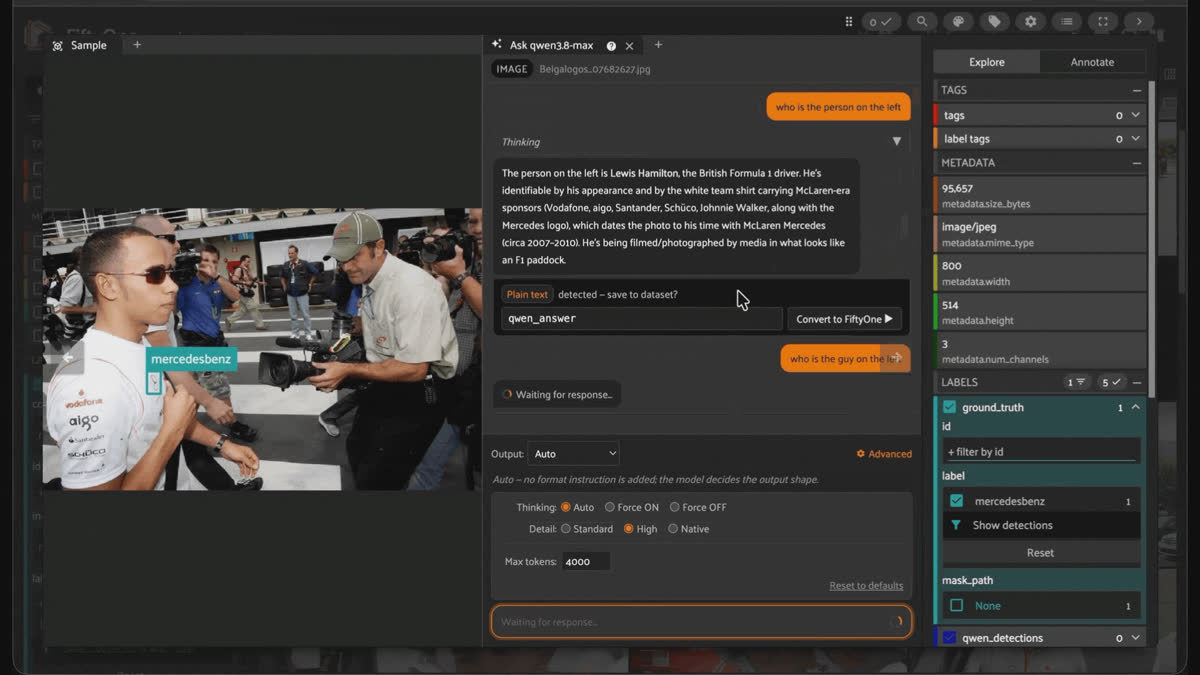Open the selected samples checkmark counter
This screenshot has width=1200, height=675.
[x=880, y=21]
